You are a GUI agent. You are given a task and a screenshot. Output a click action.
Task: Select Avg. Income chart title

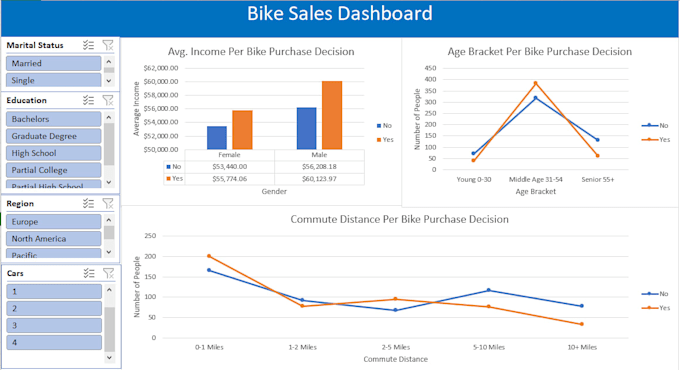click(x=261, y=51)
